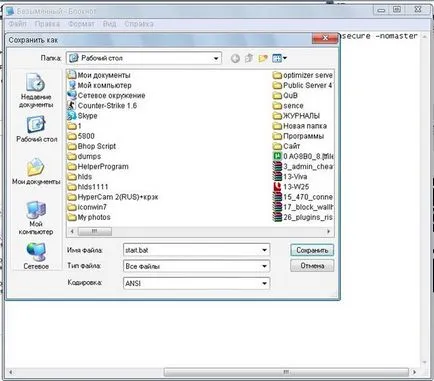Select the hlds1111 folder
Image resolution: width=434 pixels, height=381 pixels.
point(88,187)
